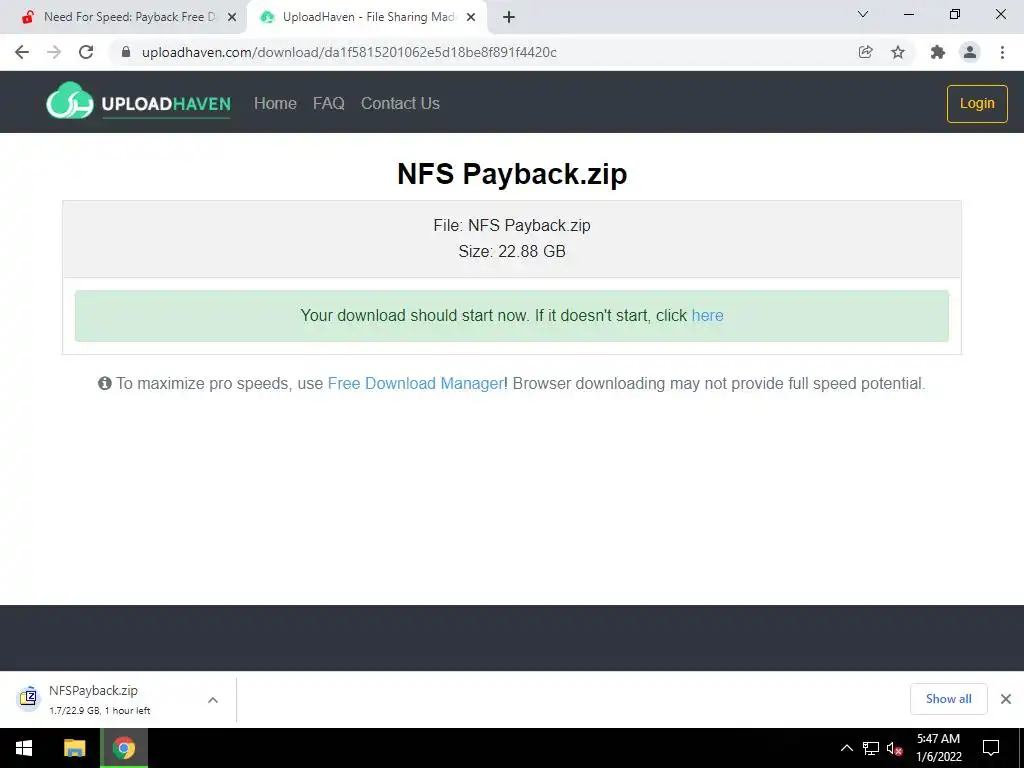Open the Contact Us page
This screenshot has height=768, width=1024.
tap(400, 103)
